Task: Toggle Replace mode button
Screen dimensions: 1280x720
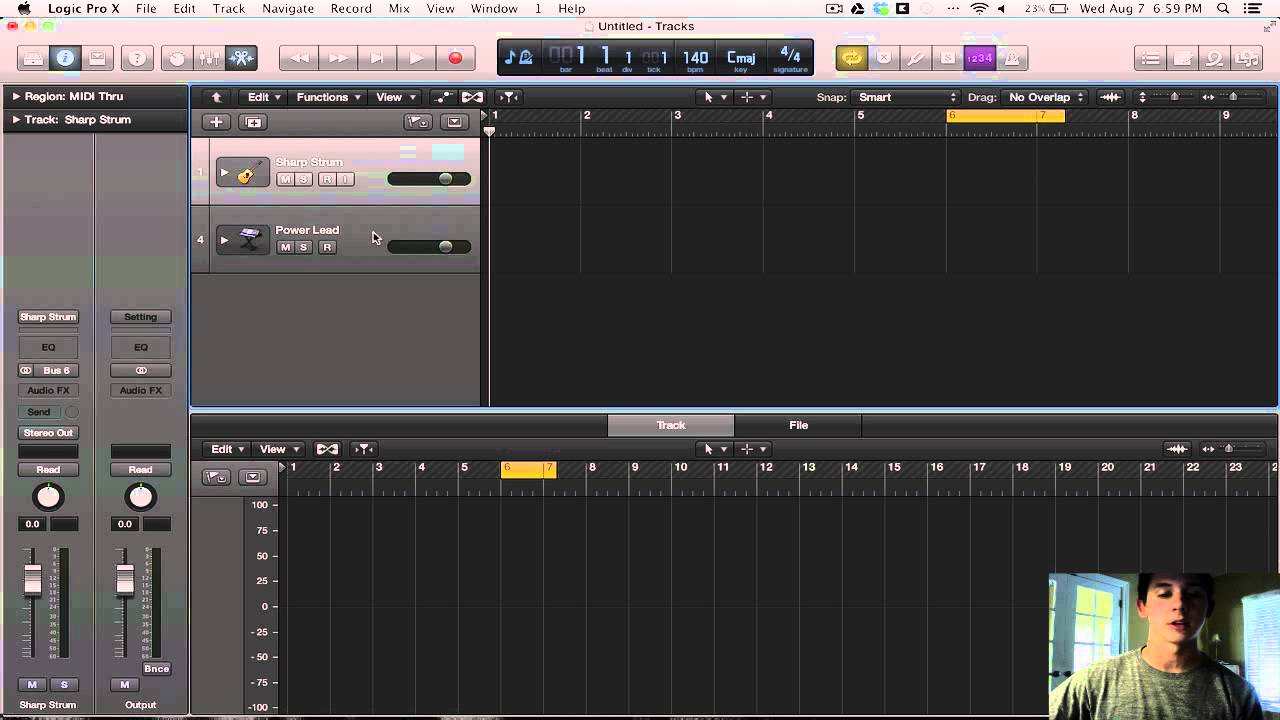Action: (x=884, y=58)
